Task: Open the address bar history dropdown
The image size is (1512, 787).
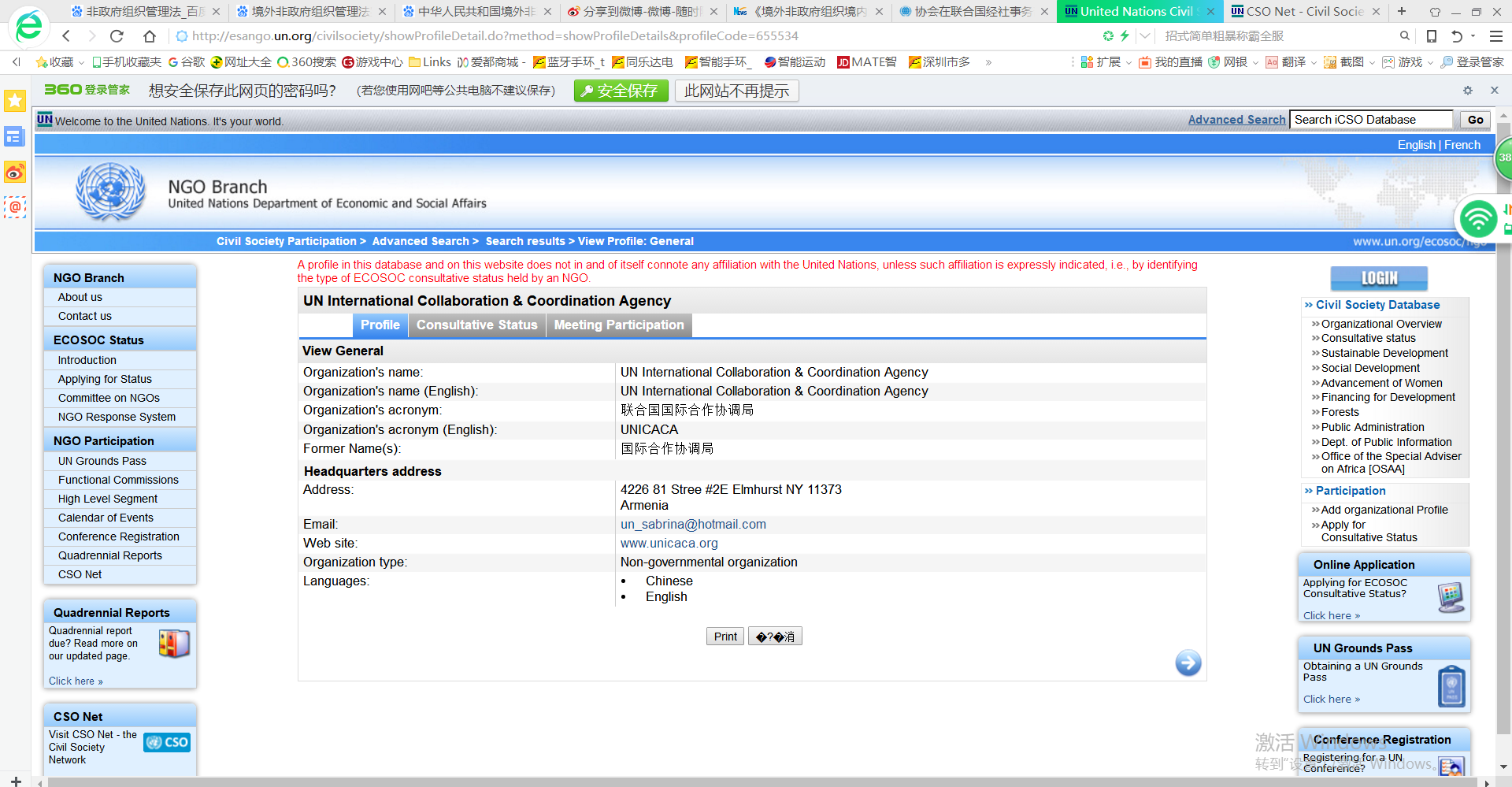Action: click(1145, 36)
